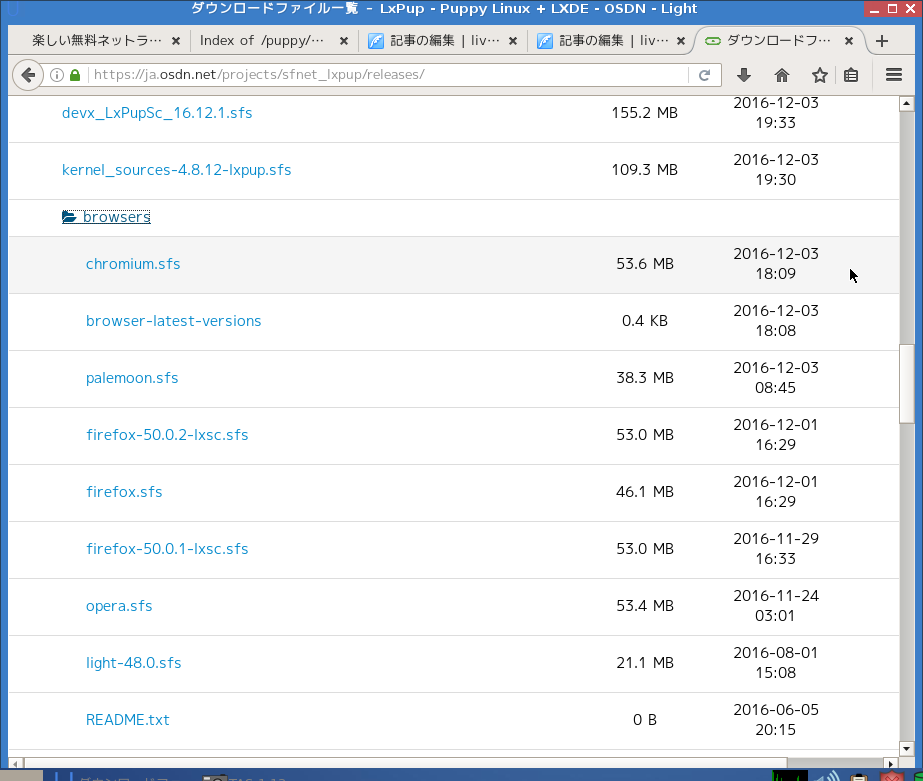Download palemoon.sfs
The height and width of the screenshot is (781, 923).
(x=132, y=378)
